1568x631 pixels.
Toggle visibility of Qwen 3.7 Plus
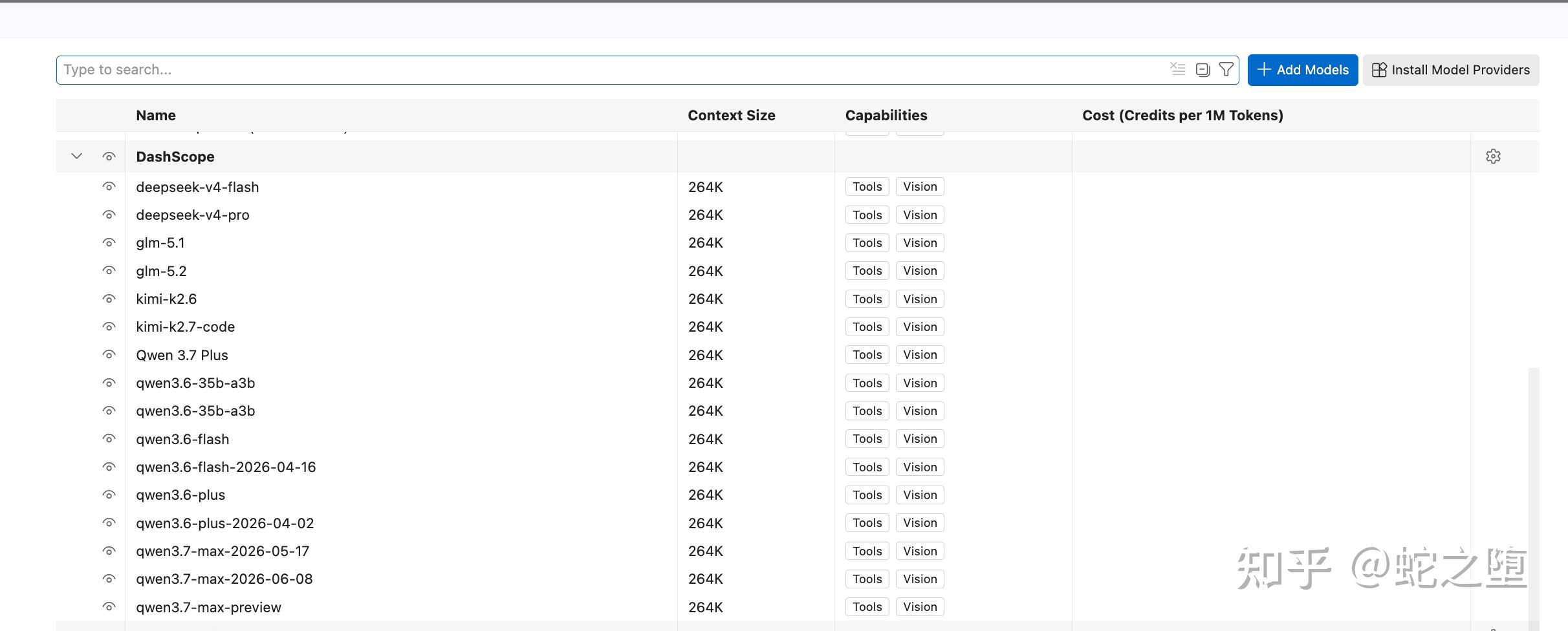pyautogui.click(x=109, y=355)
